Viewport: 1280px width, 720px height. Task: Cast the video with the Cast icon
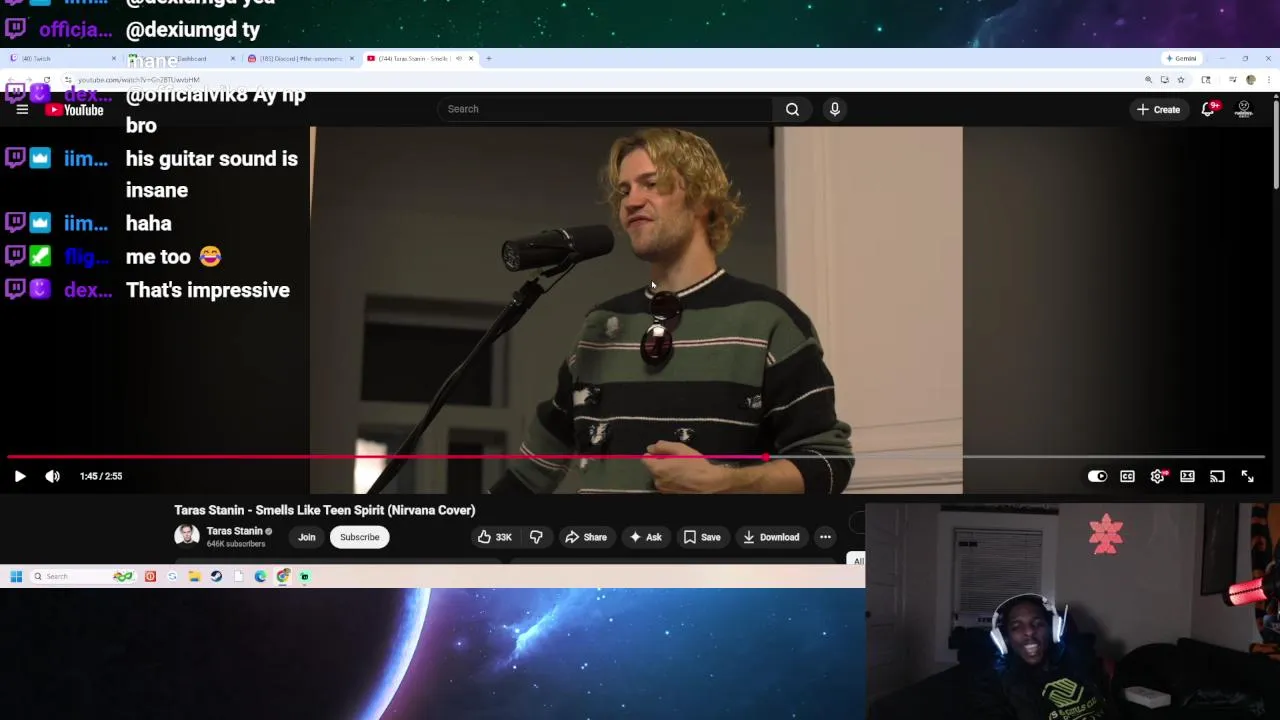coord(1217,476)
